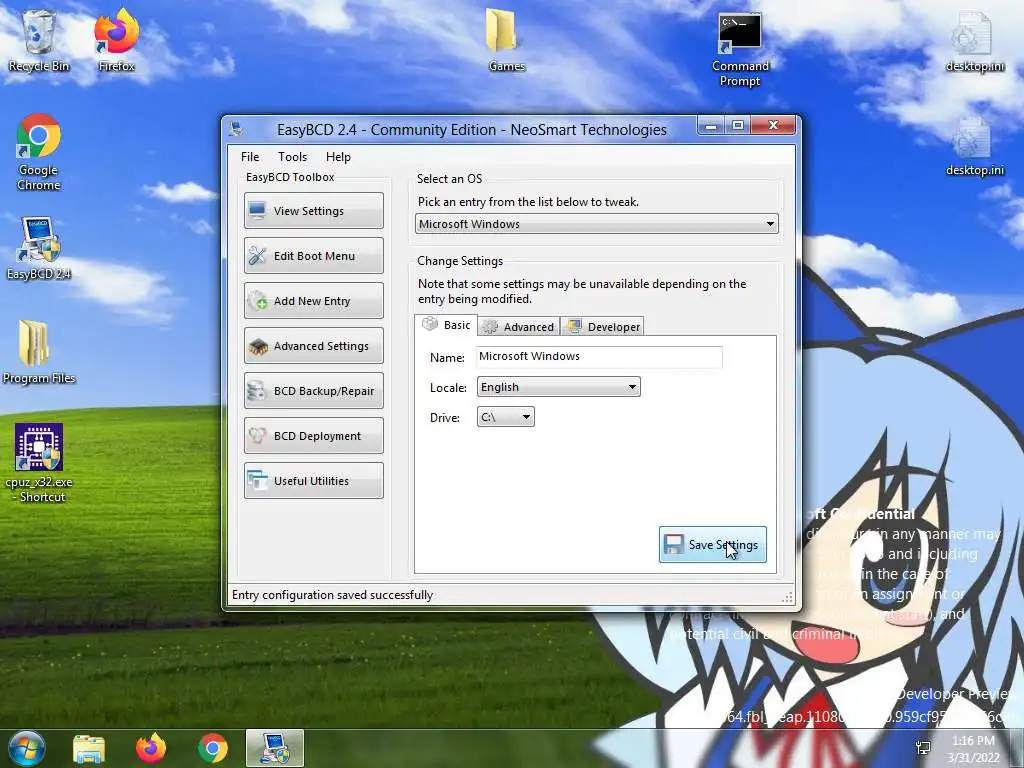Open the Tools menu
This screenshot has height=768, width=1024.
click(292, 157)
